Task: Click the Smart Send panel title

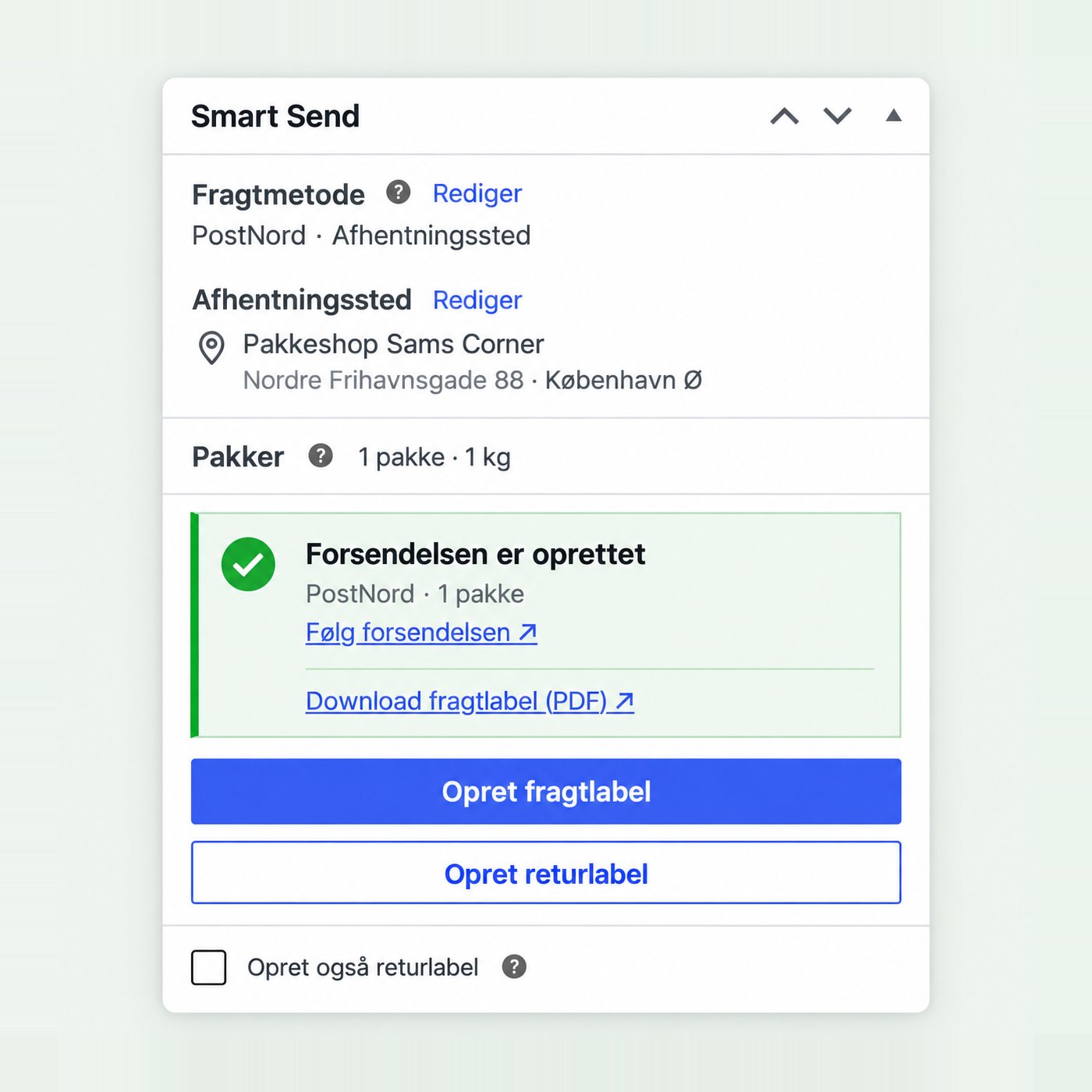Action: click(275, 116)
